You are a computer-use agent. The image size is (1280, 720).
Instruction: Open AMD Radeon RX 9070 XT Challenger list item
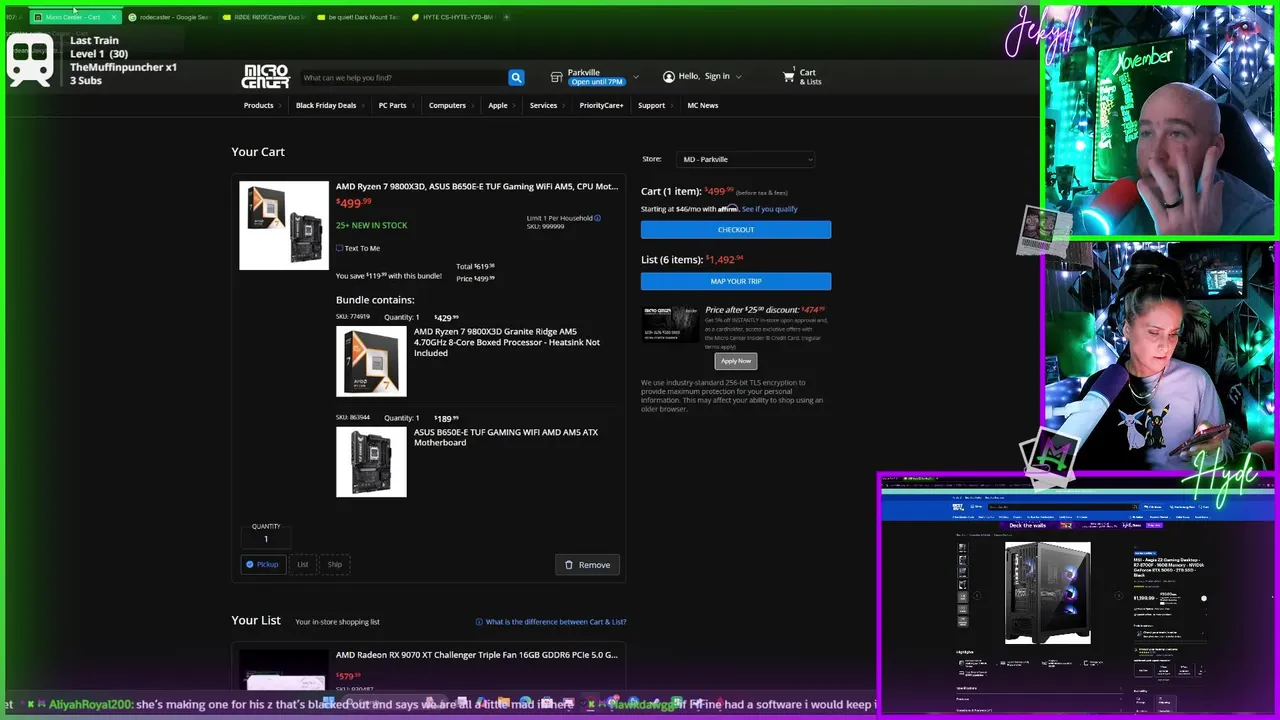click(477, 655)
